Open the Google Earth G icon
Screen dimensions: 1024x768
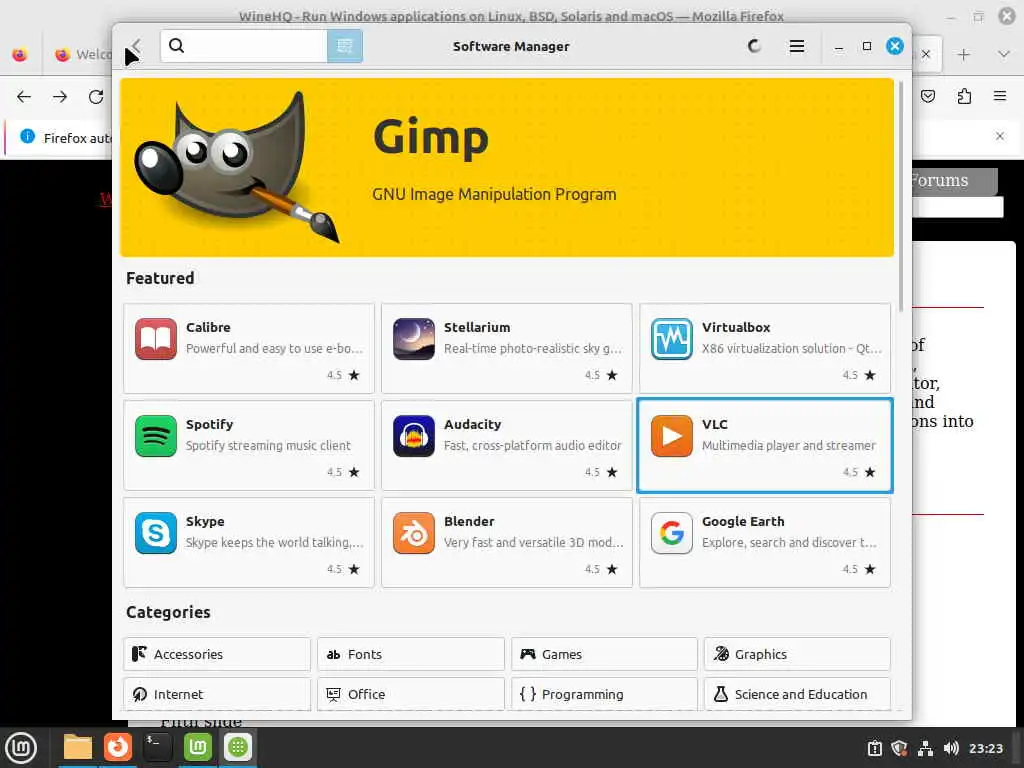pos(671,533)
